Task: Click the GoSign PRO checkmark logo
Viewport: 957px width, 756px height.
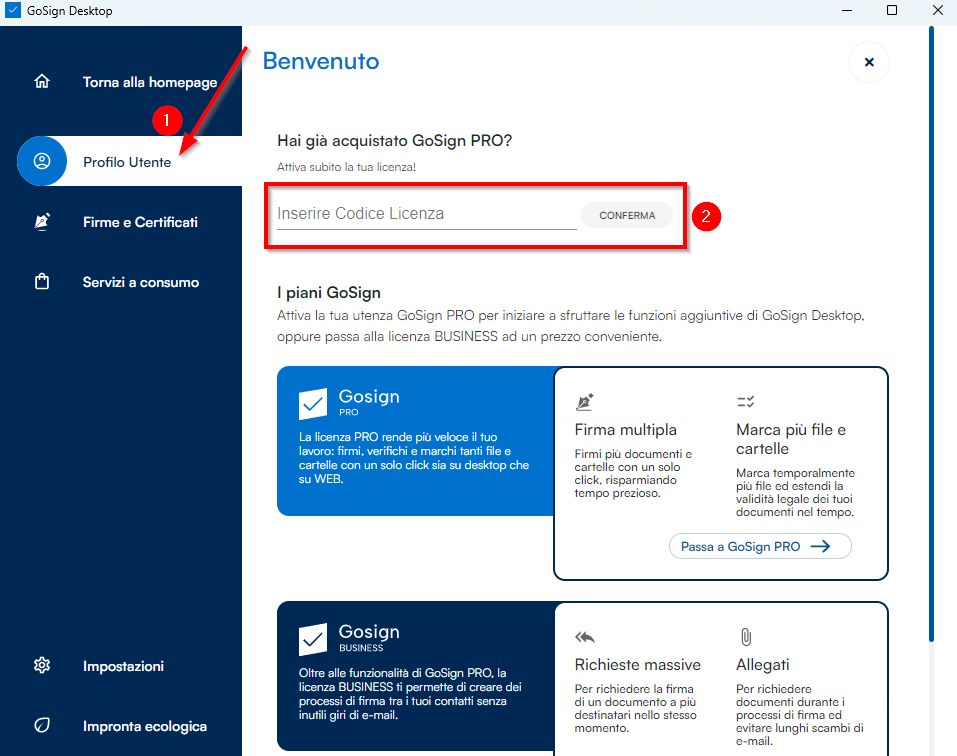Action: (x=313, y=403)
